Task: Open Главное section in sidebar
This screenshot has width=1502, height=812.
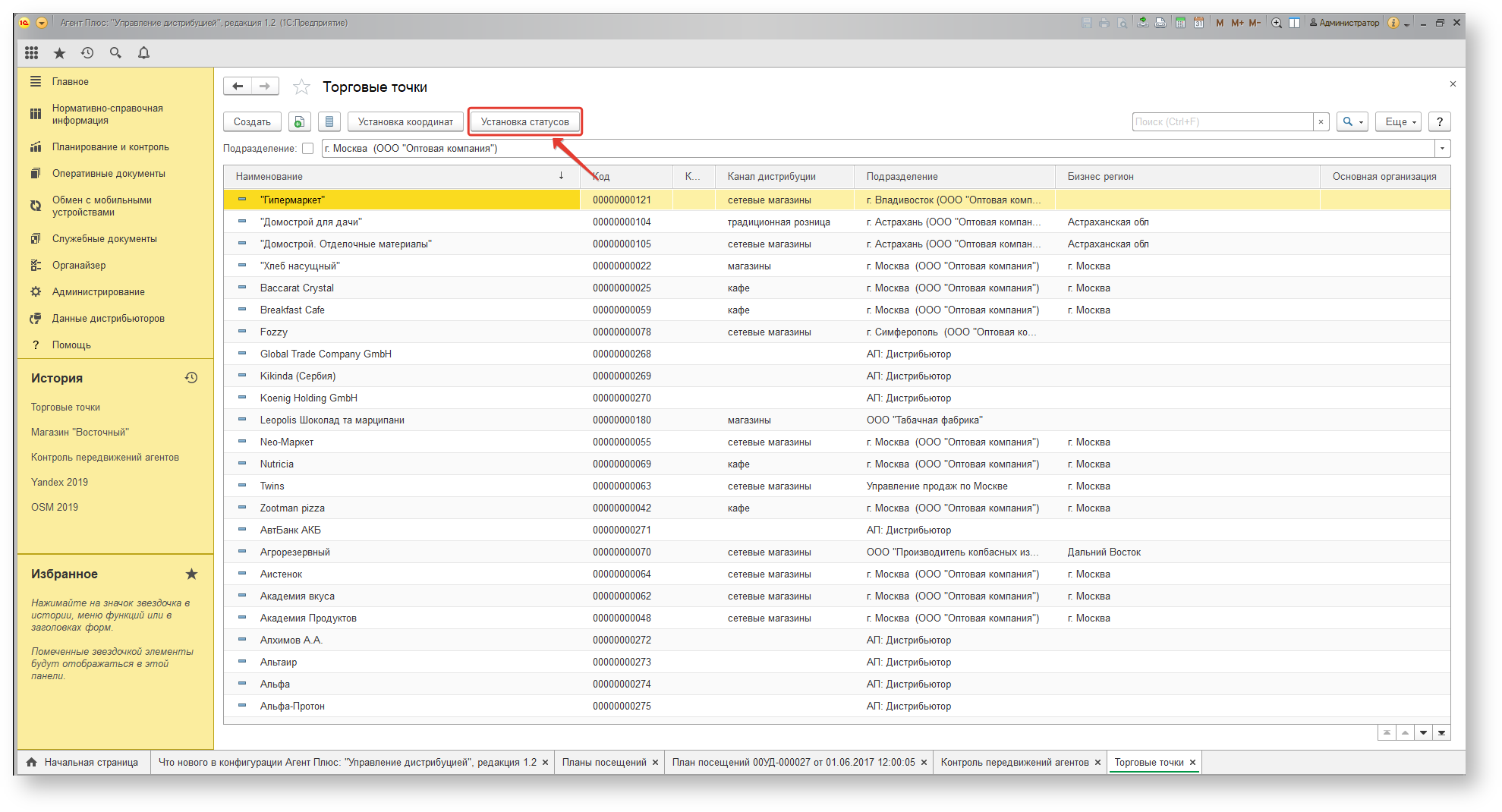Action: [x=115, y=81]
